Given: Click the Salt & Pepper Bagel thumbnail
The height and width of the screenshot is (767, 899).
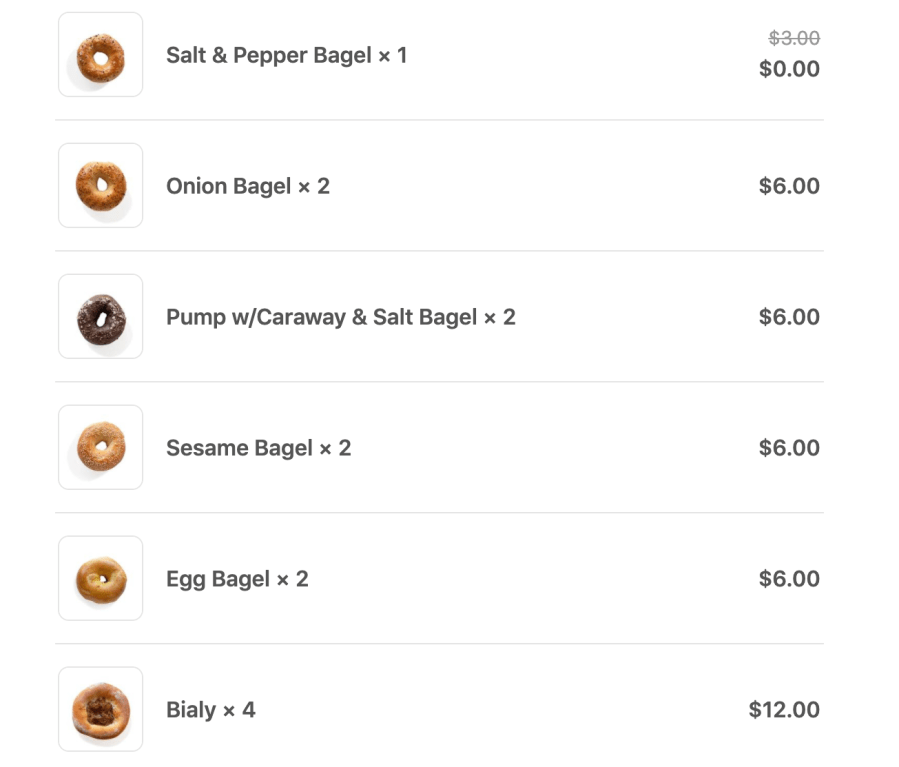Looking at the screenshot, I should [x=100, y=55].
